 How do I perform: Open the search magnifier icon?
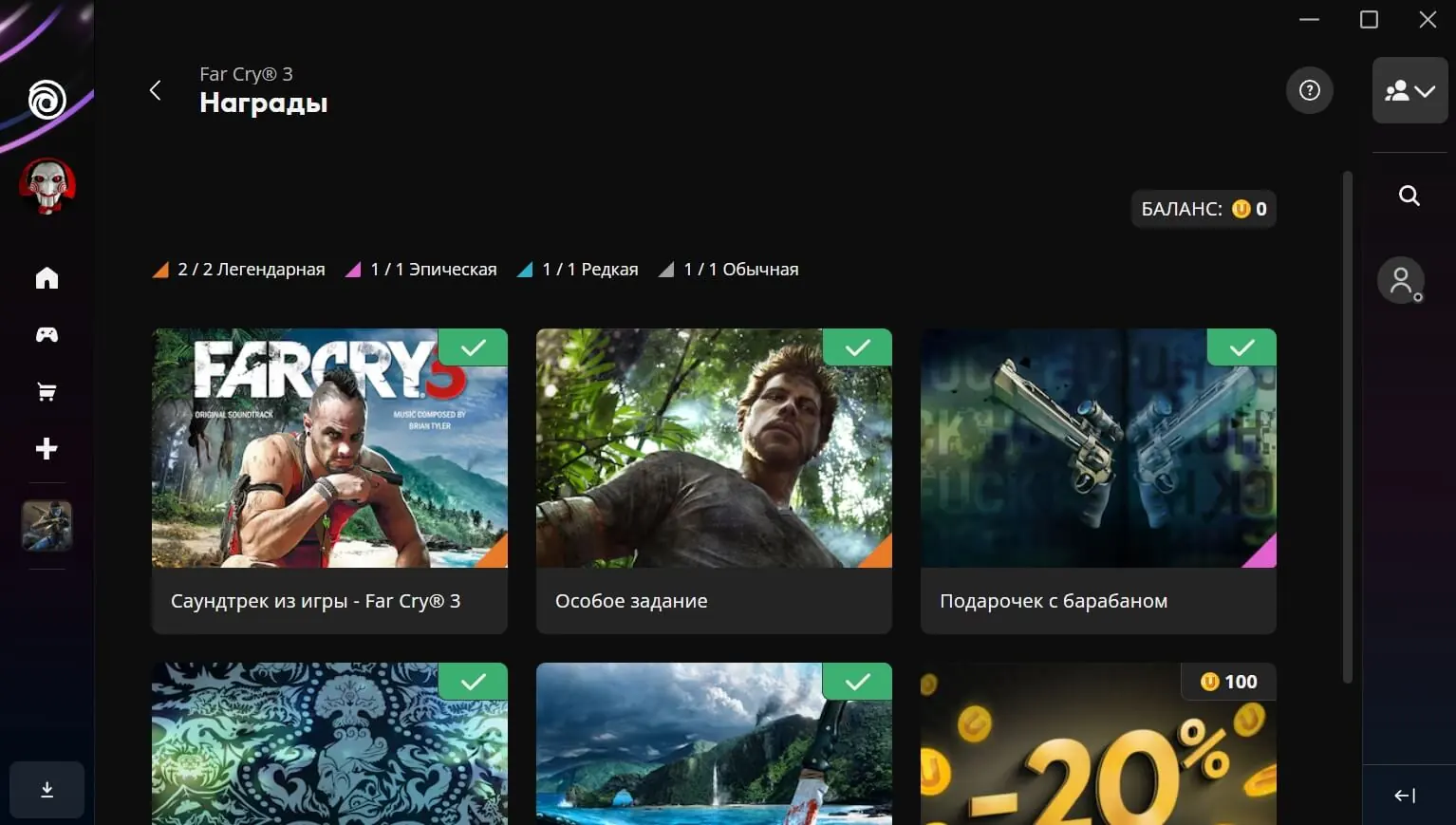(1409, 196)
